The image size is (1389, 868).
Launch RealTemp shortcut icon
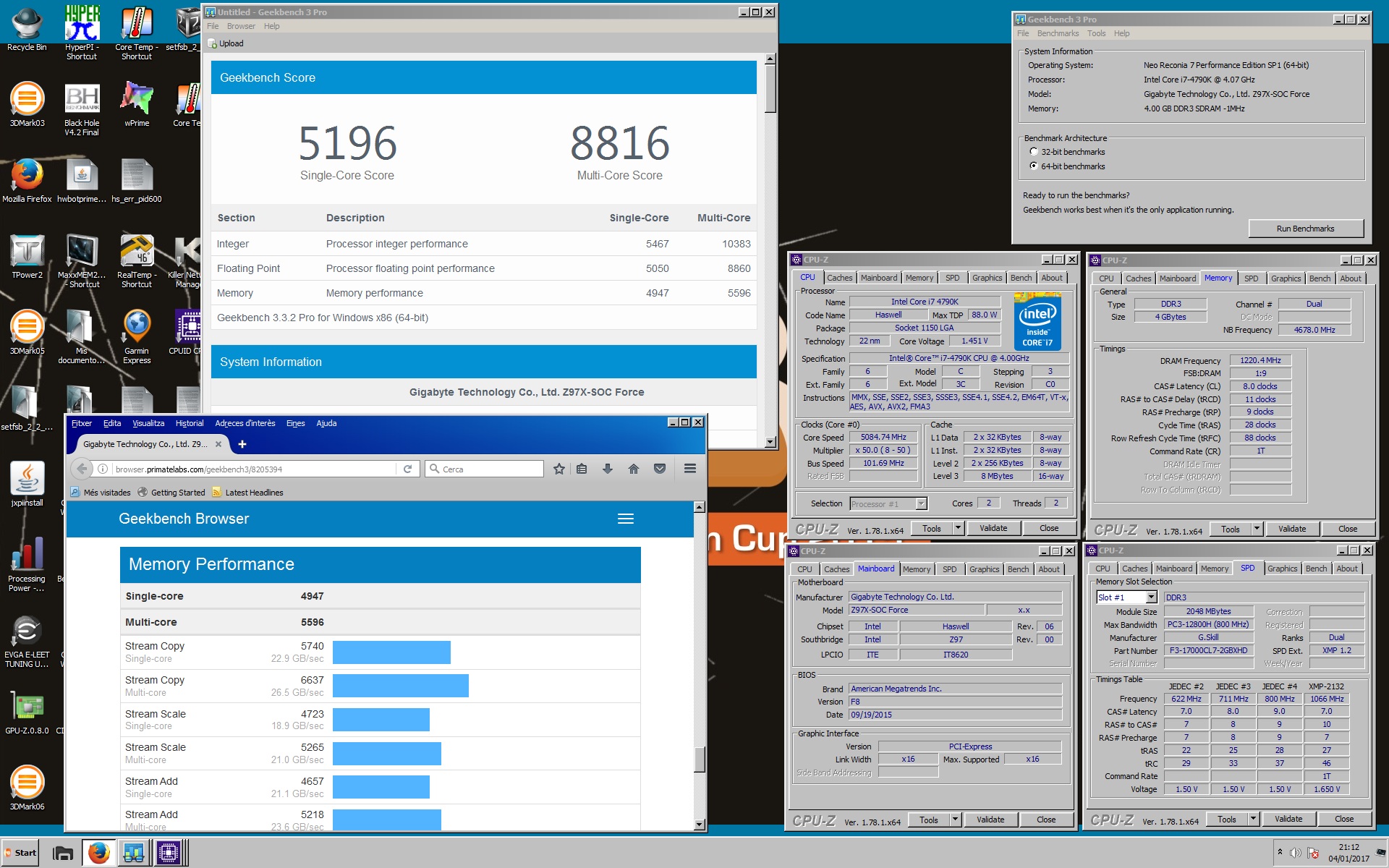pos(137,260)
